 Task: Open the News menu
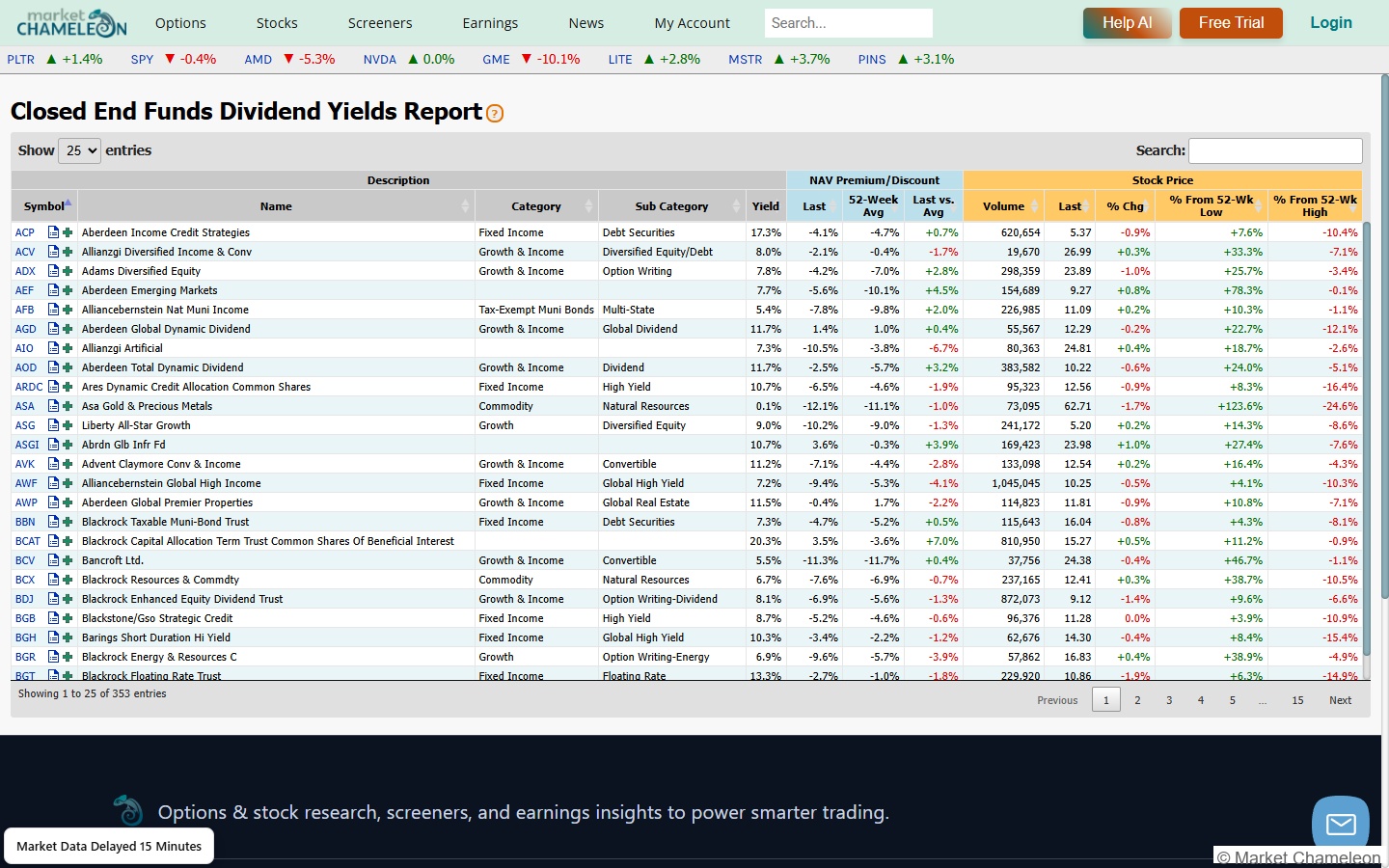point(586,23)
